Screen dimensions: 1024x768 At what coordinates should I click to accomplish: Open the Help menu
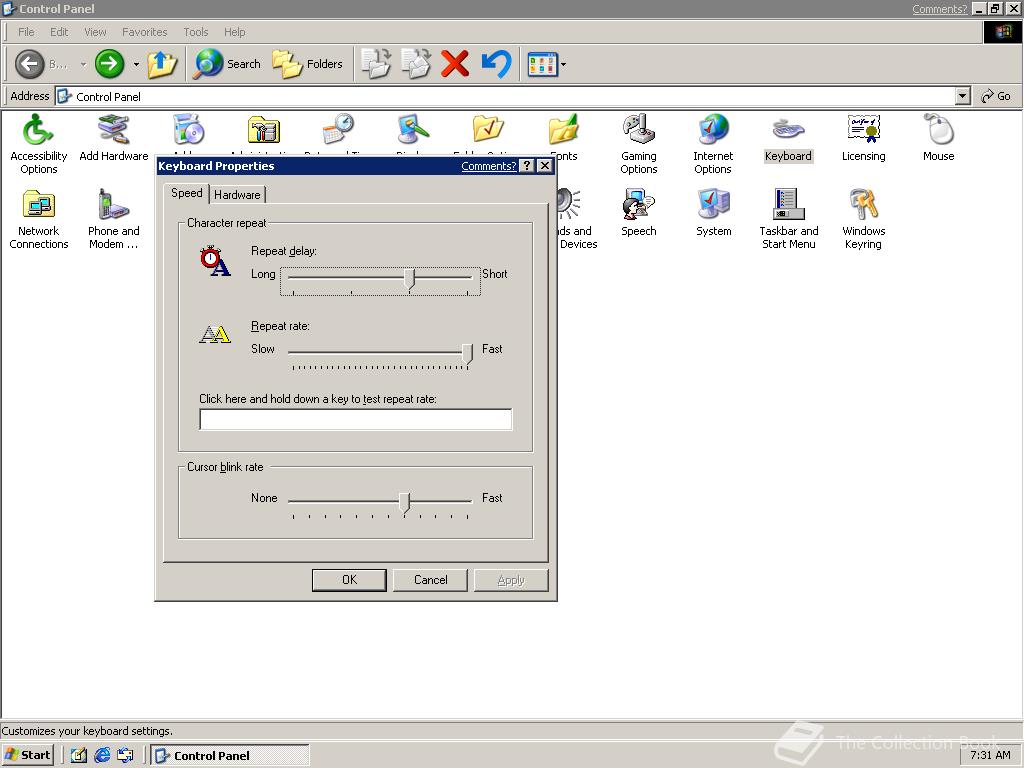[234, 32]
